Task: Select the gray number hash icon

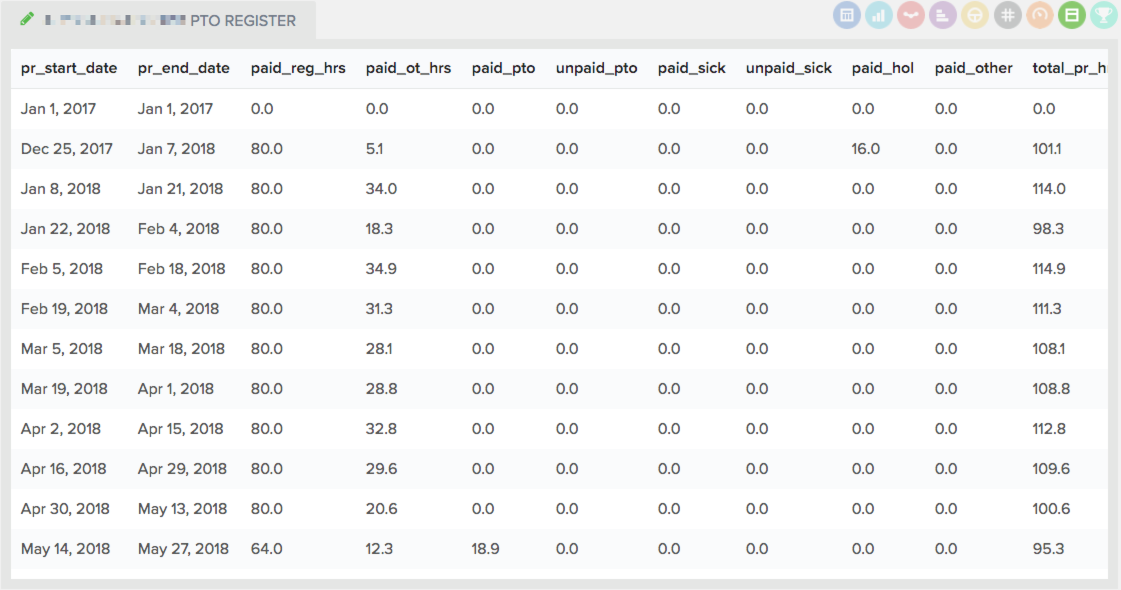Action: tap(1007, 15)
